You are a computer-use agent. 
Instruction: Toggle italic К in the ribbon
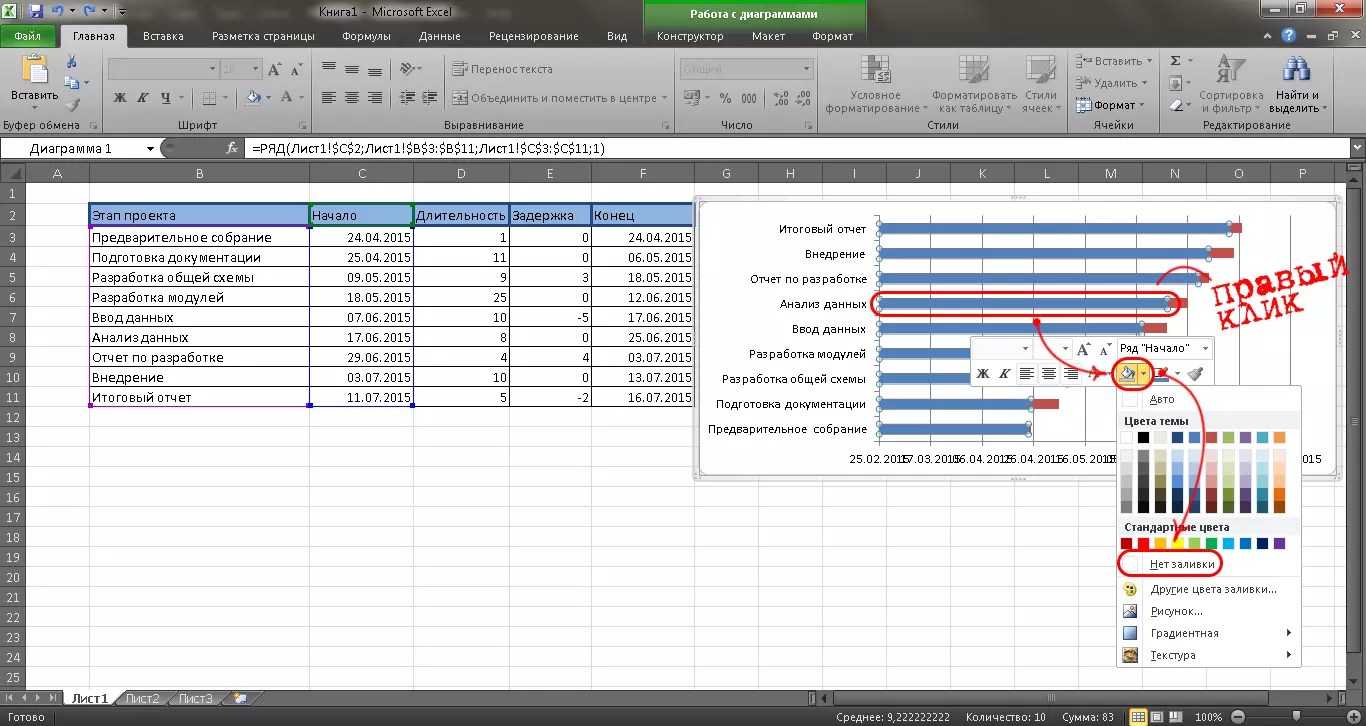click(142, 98)
